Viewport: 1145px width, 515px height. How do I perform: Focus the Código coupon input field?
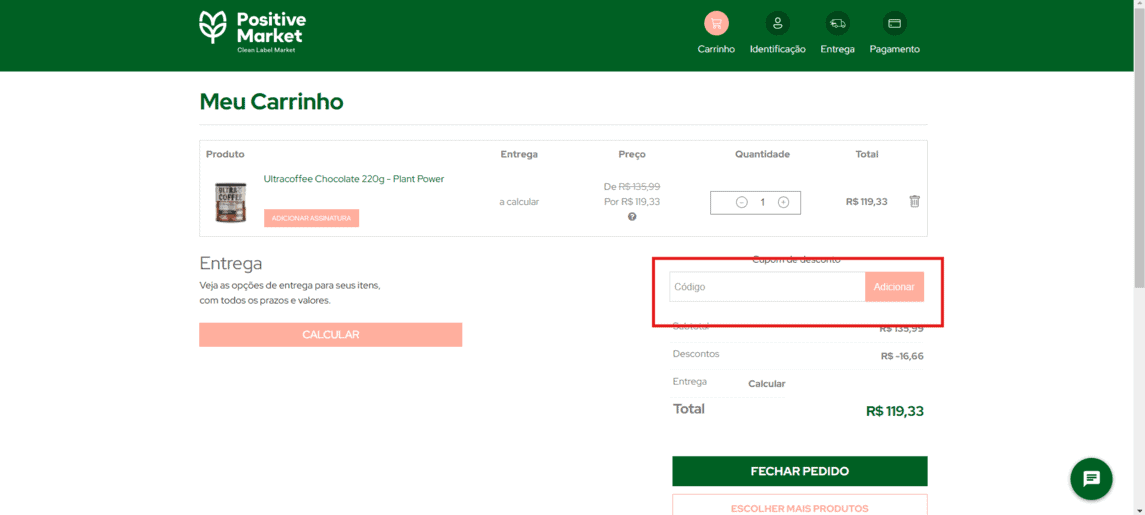point(767,287)
